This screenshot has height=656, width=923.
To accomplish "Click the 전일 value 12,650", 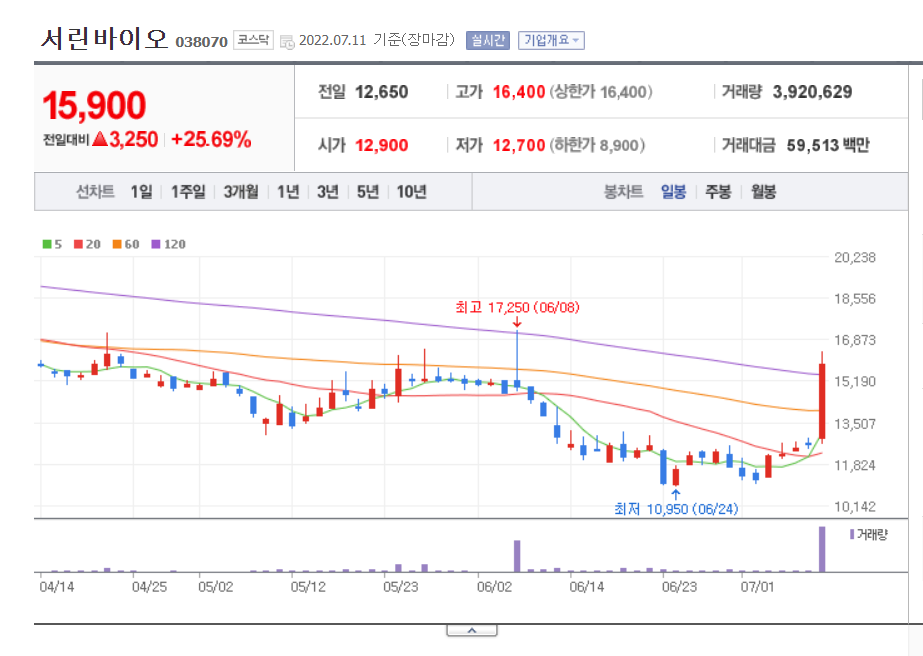I will [381, 92].
